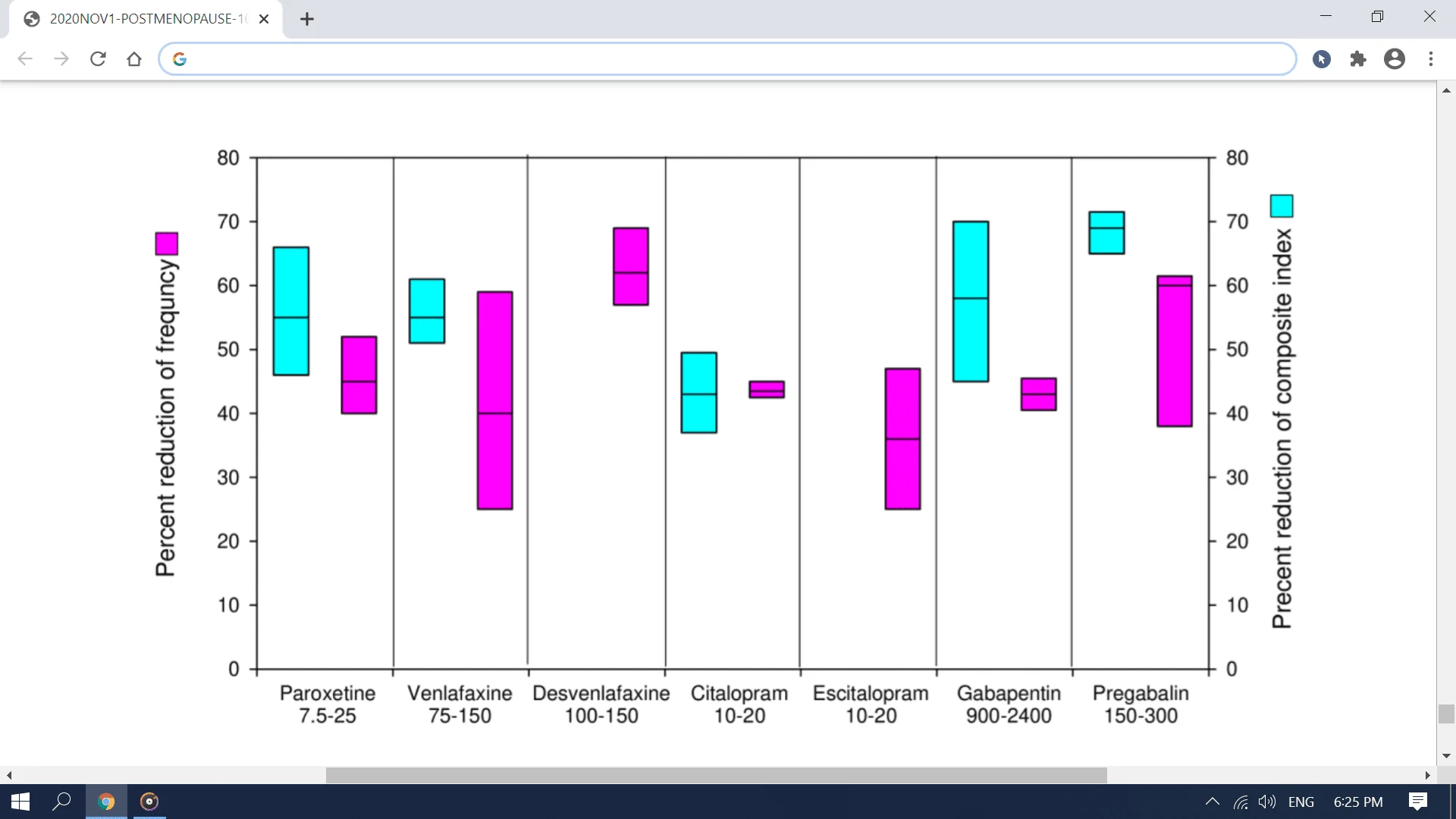This screenshot has width=1456, height=819.
Task: Open the Extensions puzzle menu
Action: (1358, 59)
